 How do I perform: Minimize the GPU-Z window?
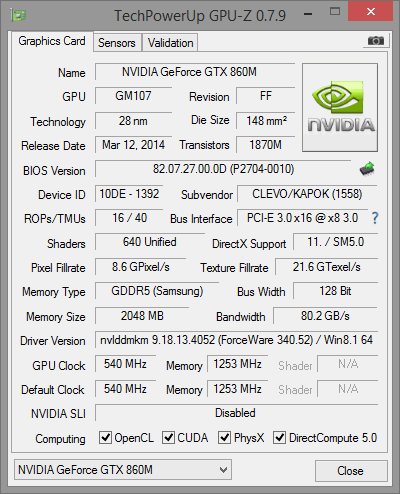pos(308,14)
